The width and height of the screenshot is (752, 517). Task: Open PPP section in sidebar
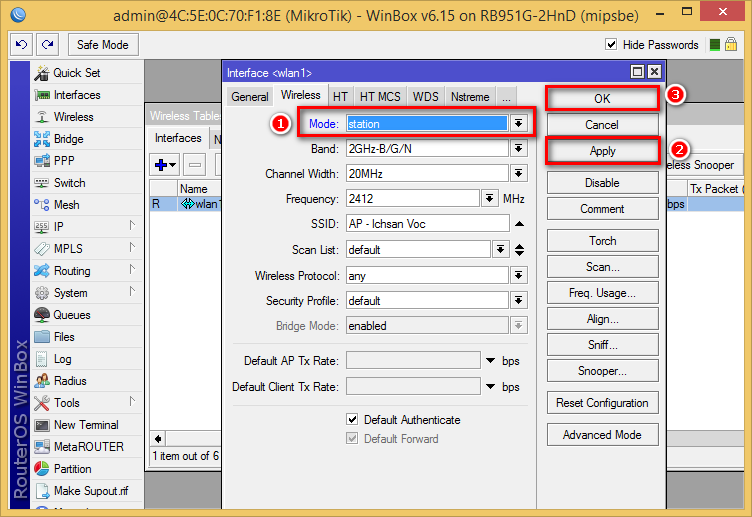coord(64,161)
